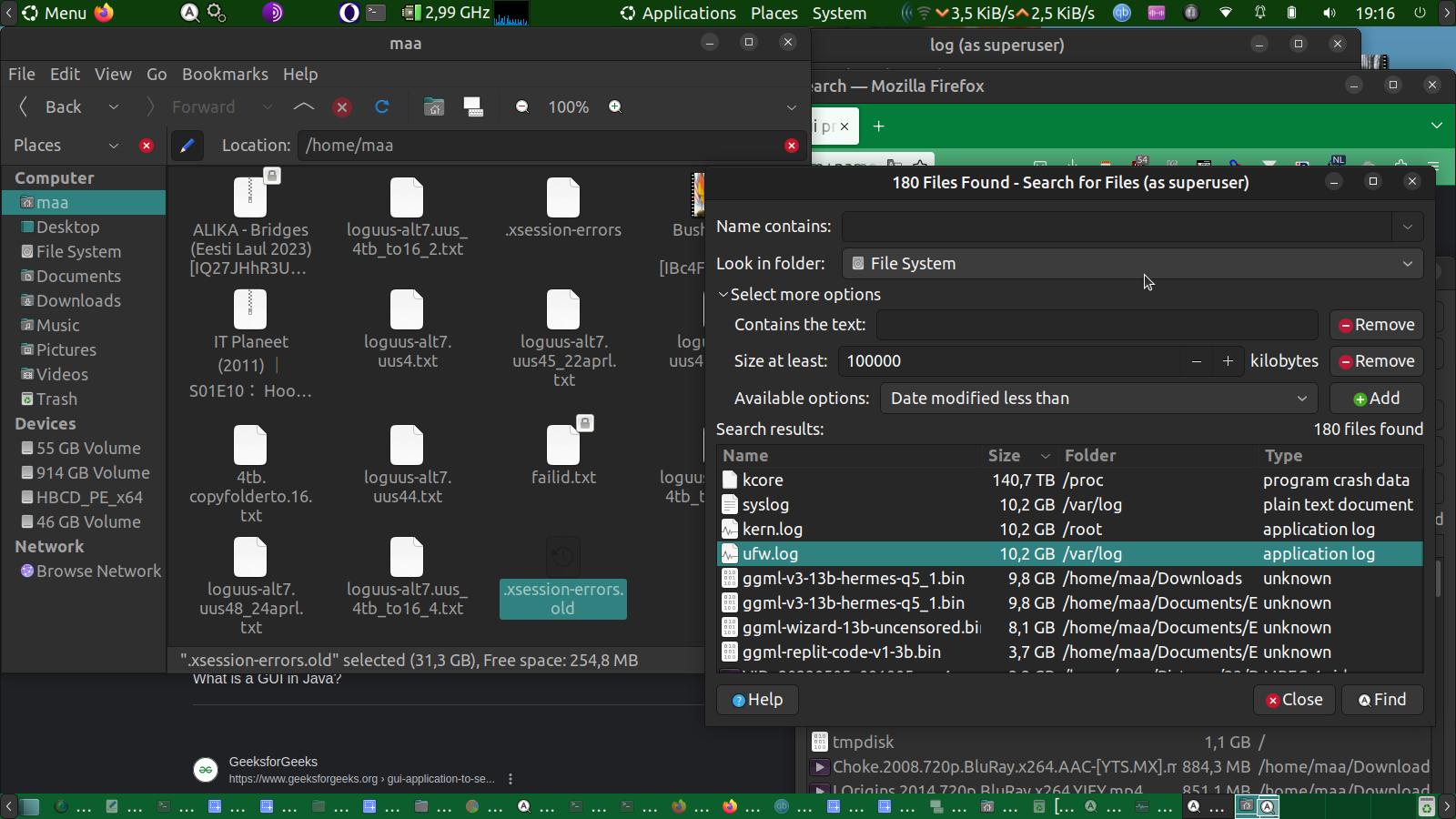Viewport: 1456px width, 819px height.
Task: Click the Computer icon in the toolbar
Action: (x=473, y=107)
